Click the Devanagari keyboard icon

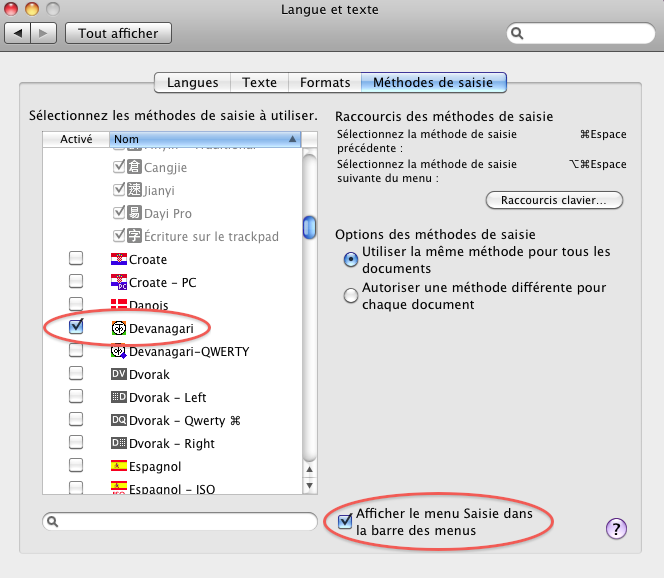coord(118,328)
